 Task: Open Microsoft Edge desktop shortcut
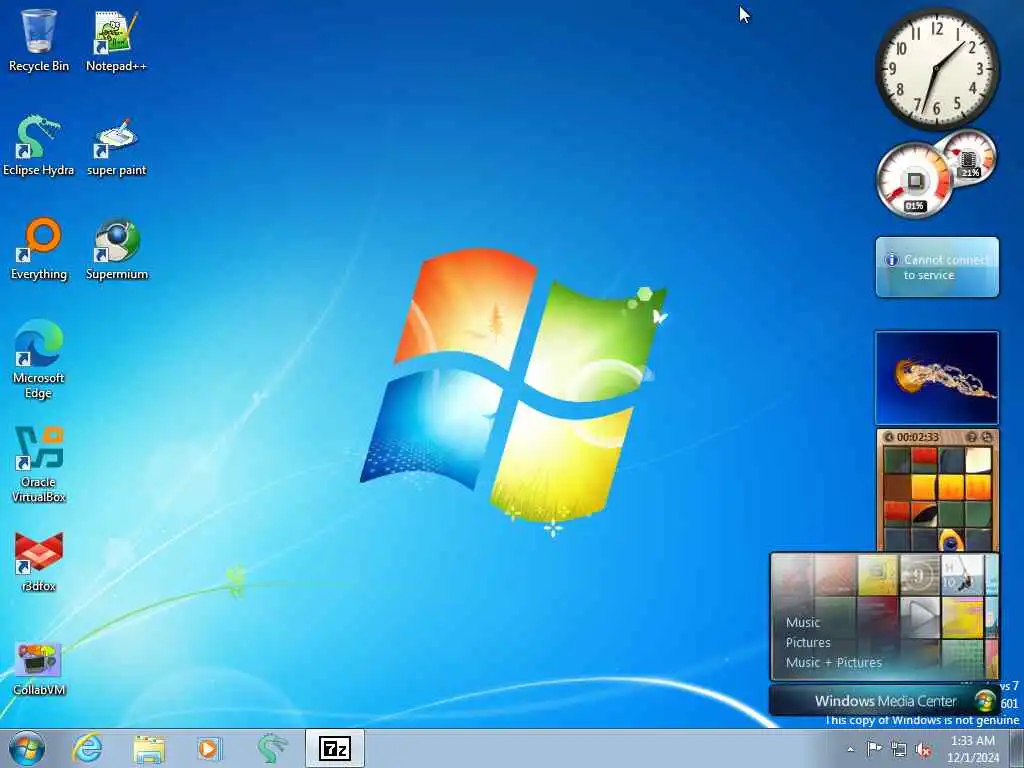tap(39, 359)
